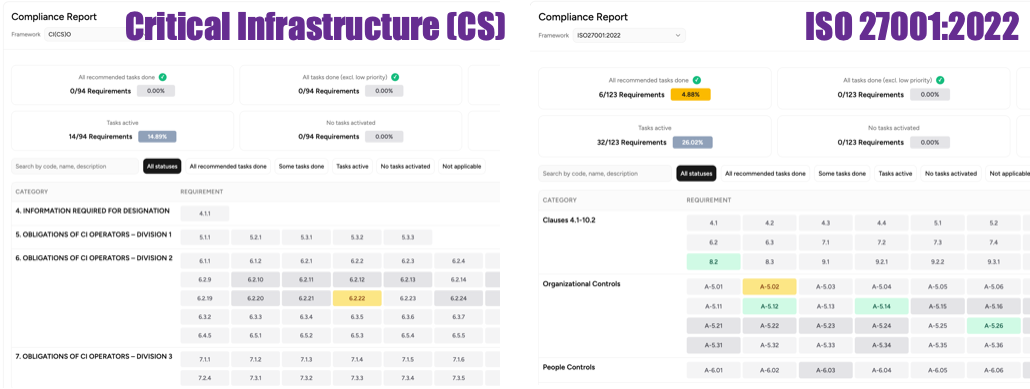Click the 26.02% progress badge
The height and width of the screenshot is (389, 1030).
coord(692,142)
